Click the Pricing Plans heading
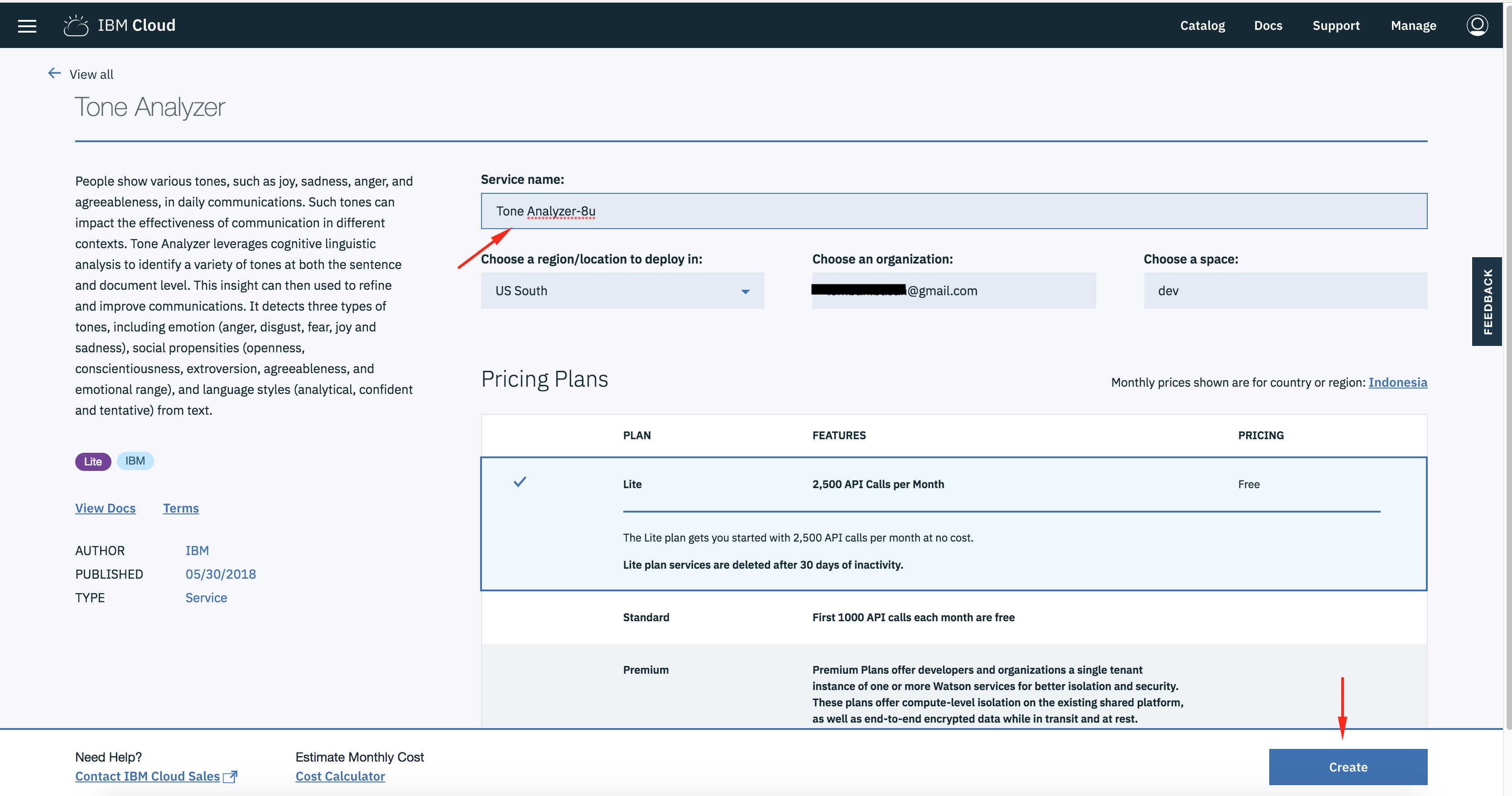The image size is (1512, 796). 544,379
